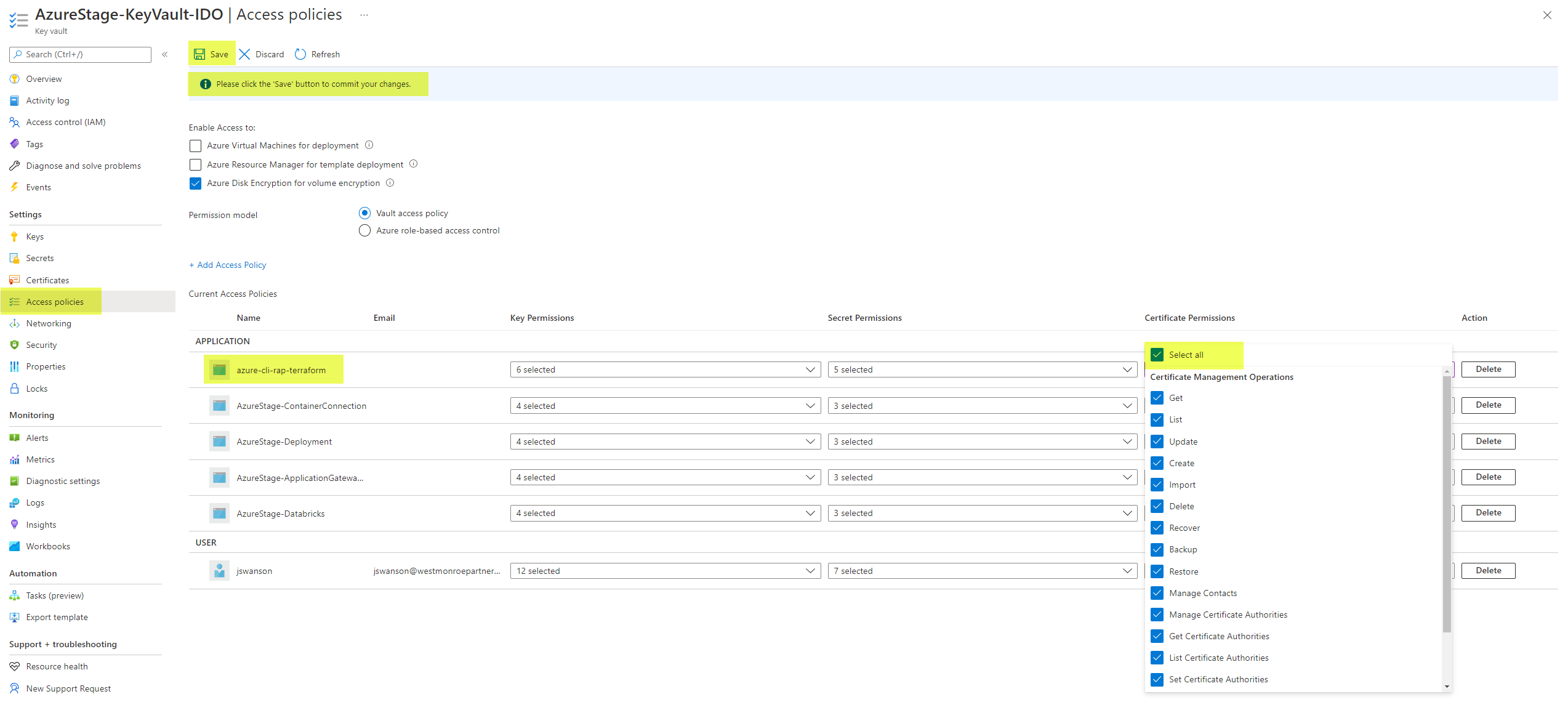This screenshot has width=1568, height=710.
Task: Click the Tags icon in the sidebar
Action: [x=15, y=144]
